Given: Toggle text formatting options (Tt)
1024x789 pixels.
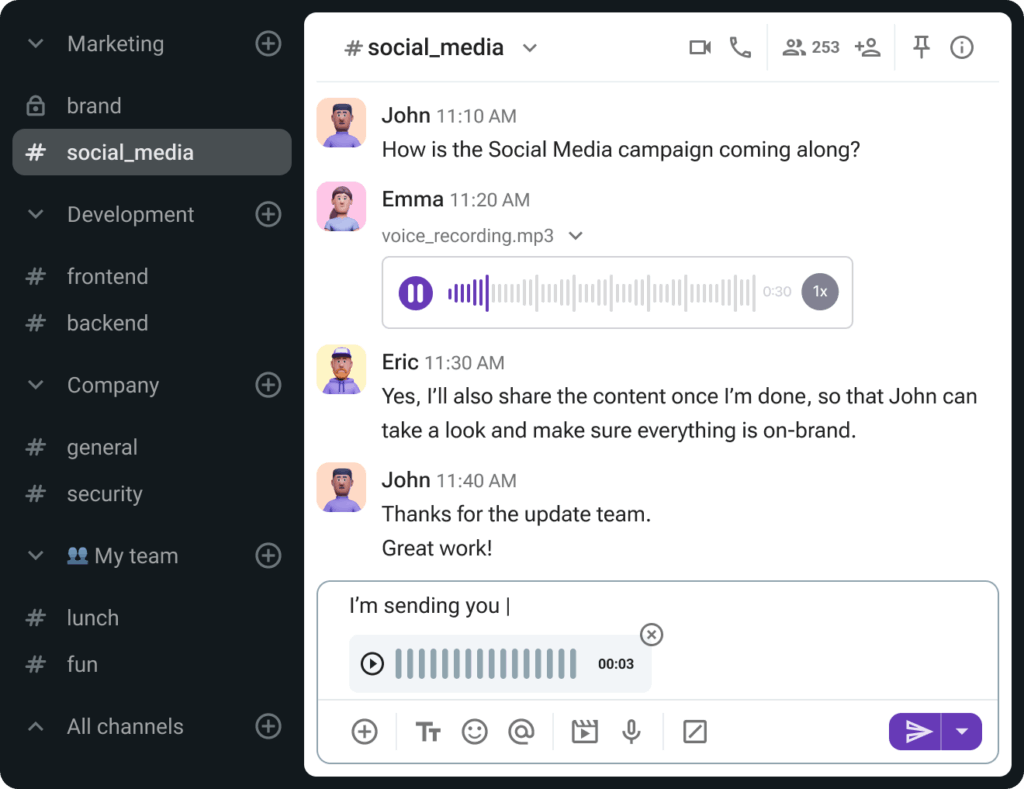Looking at the screenshot, I should pyautogui.click(x=428, y=732).
